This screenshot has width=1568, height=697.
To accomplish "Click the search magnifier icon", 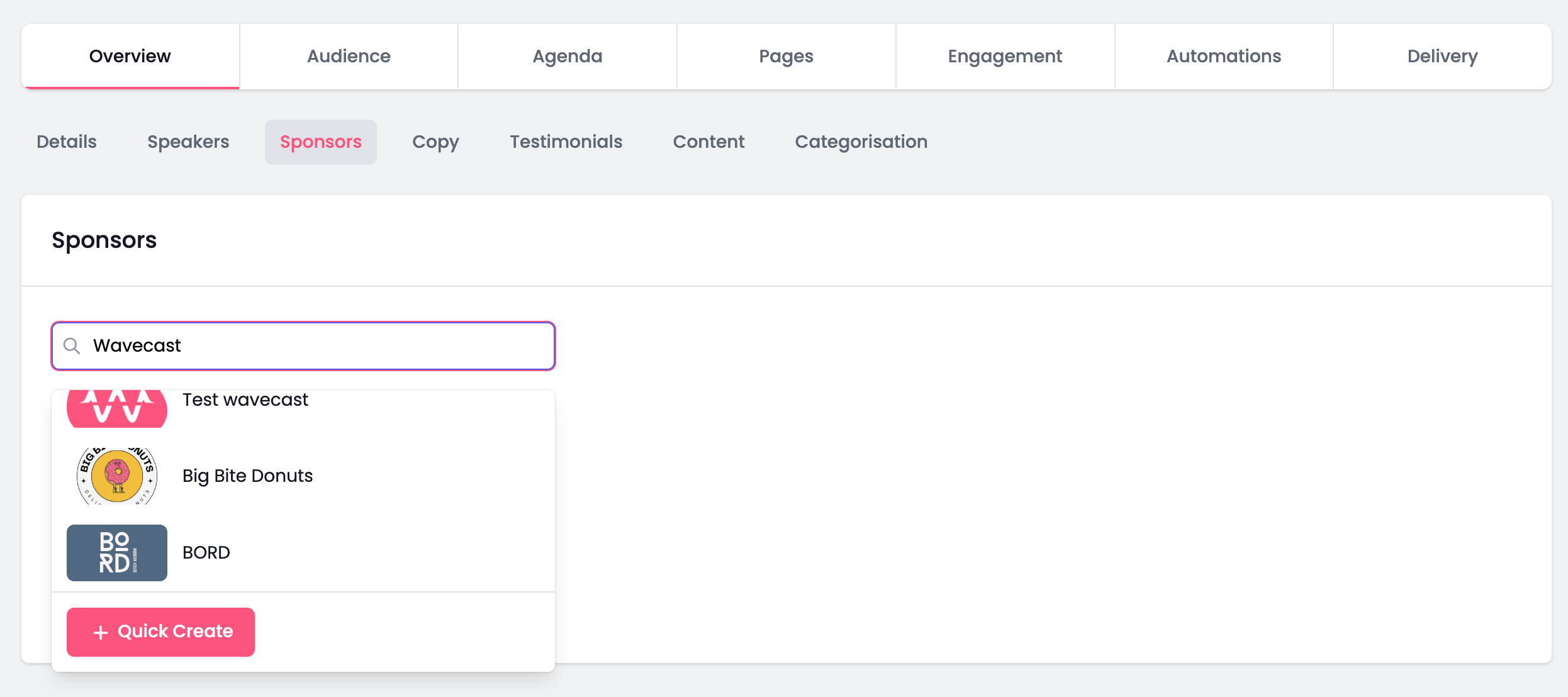I will click(72, 346).
